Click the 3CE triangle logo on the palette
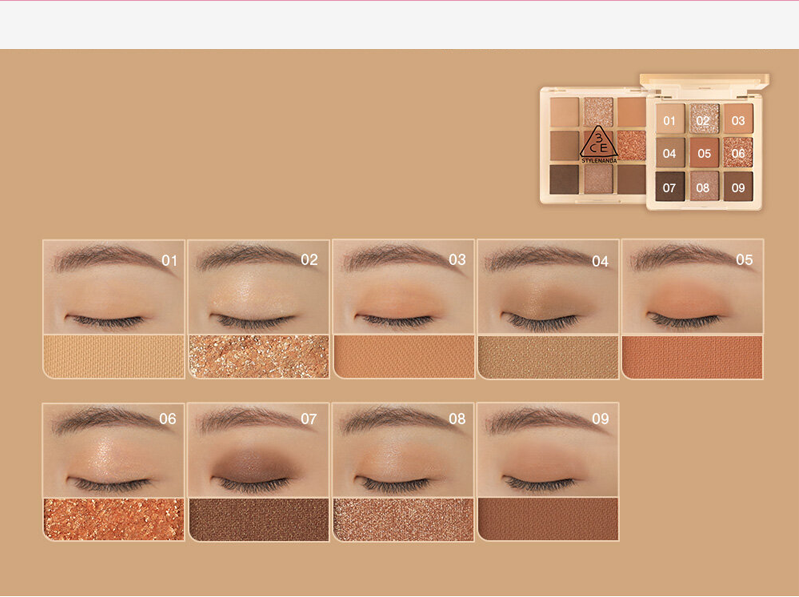The width and height of the screenshot is (799, 597). 599,143
